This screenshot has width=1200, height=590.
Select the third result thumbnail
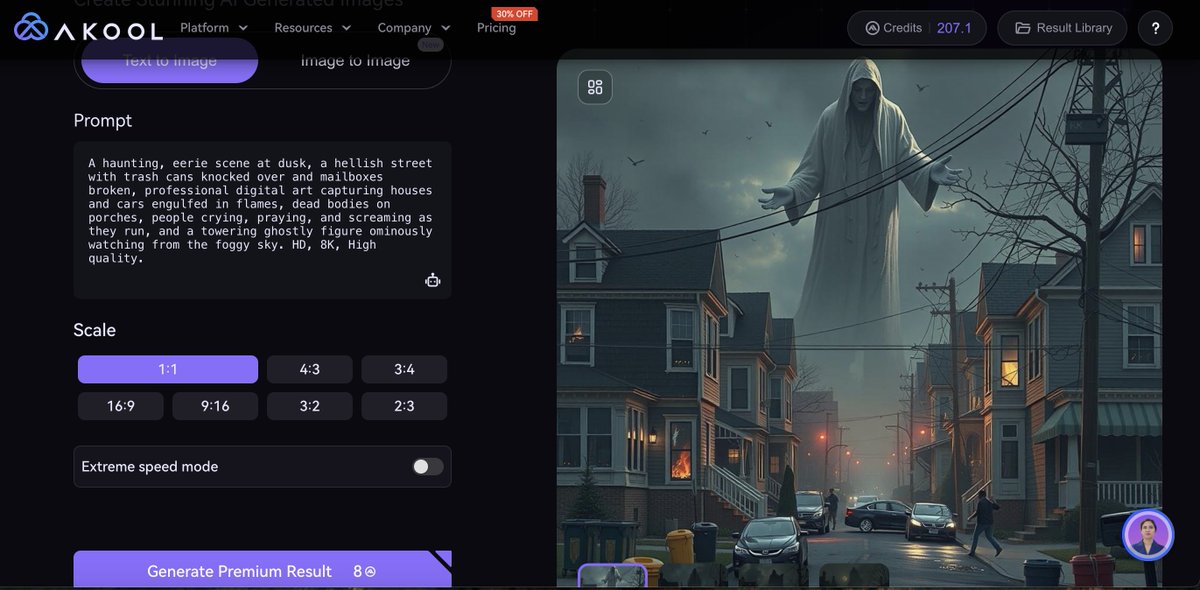coord(774,576)
